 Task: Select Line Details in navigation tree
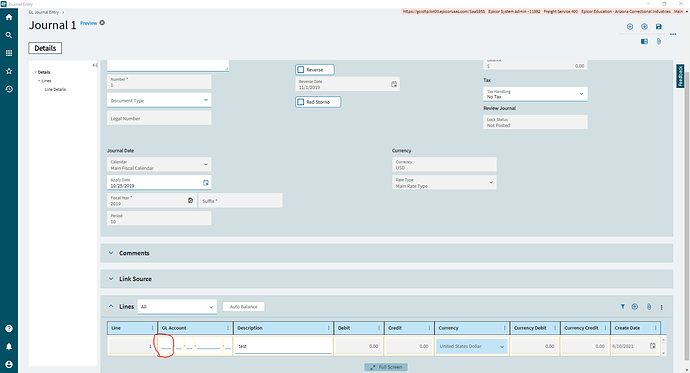(x=55, y=89)
